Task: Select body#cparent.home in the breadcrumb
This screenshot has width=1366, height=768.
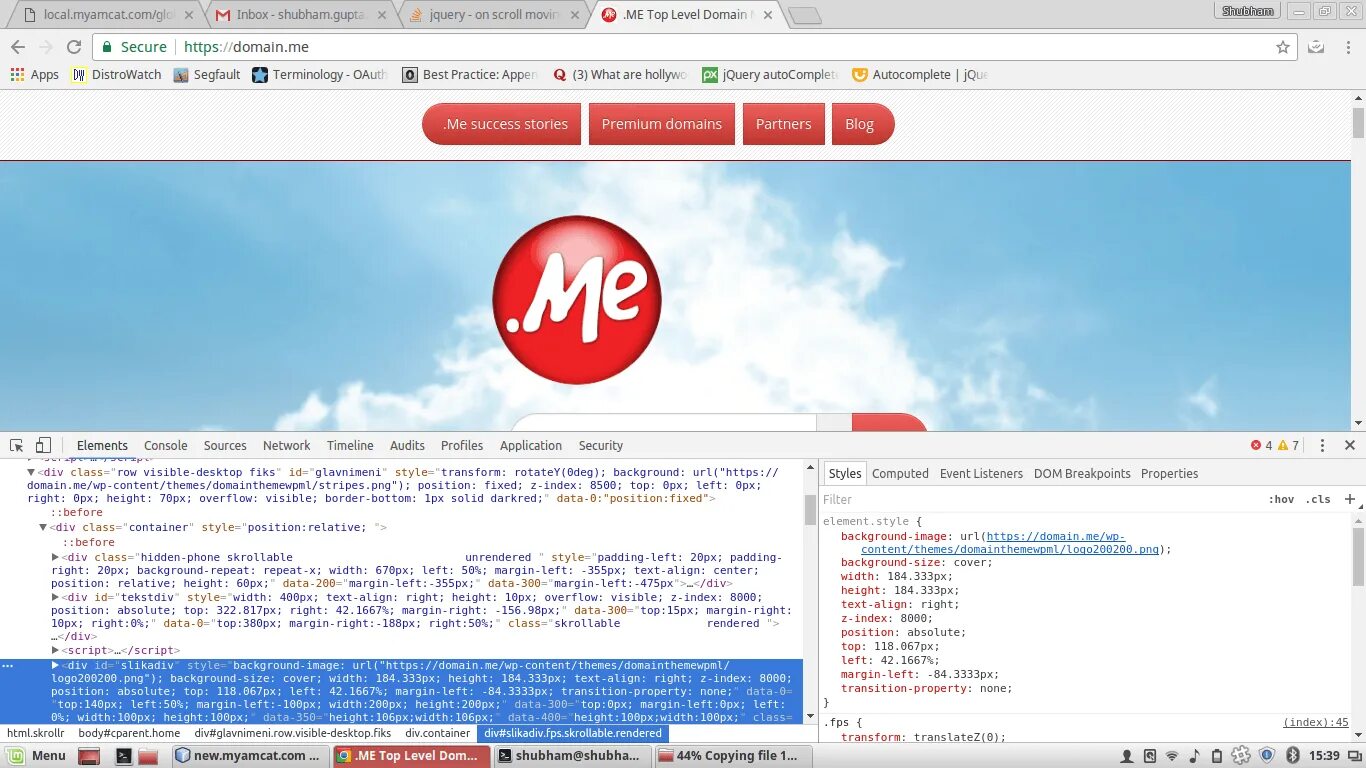Action: (129, 733)
